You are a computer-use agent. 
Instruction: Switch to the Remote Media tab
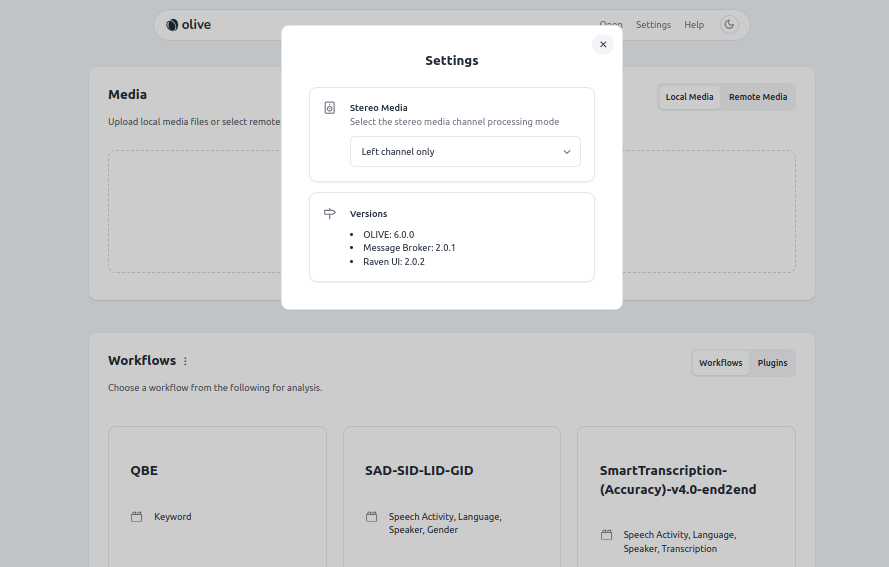(x=757, y=97)
